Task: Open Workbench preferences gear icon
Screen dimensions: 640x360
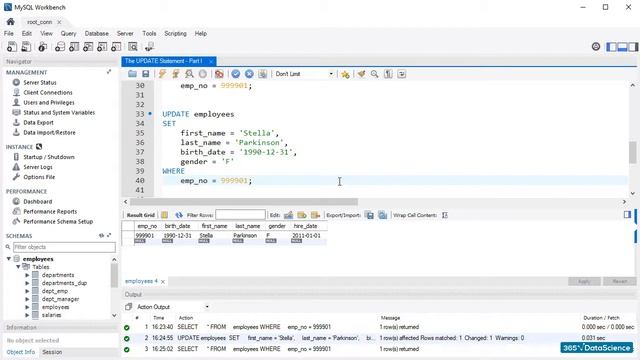Action: 596,47
